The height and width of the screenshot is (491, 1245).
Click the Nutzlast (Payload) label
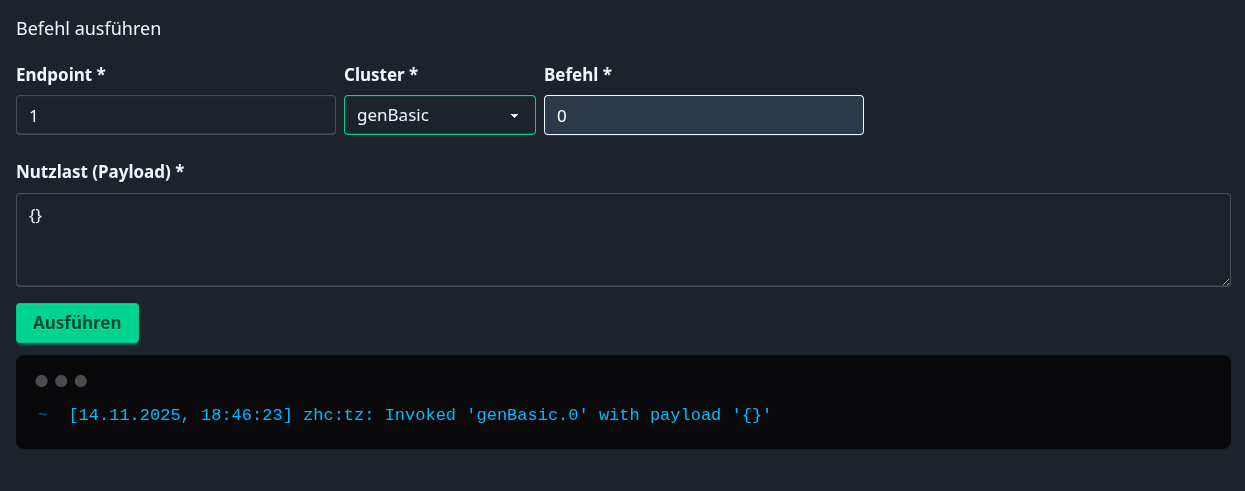coord(100,171)
